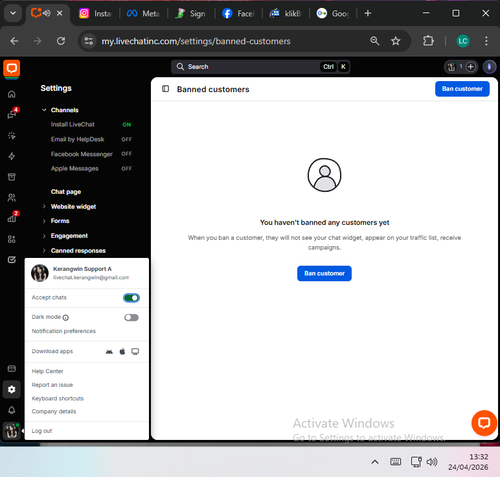
Task: Open the Chat page settings item
Action: tap(66, 192)
